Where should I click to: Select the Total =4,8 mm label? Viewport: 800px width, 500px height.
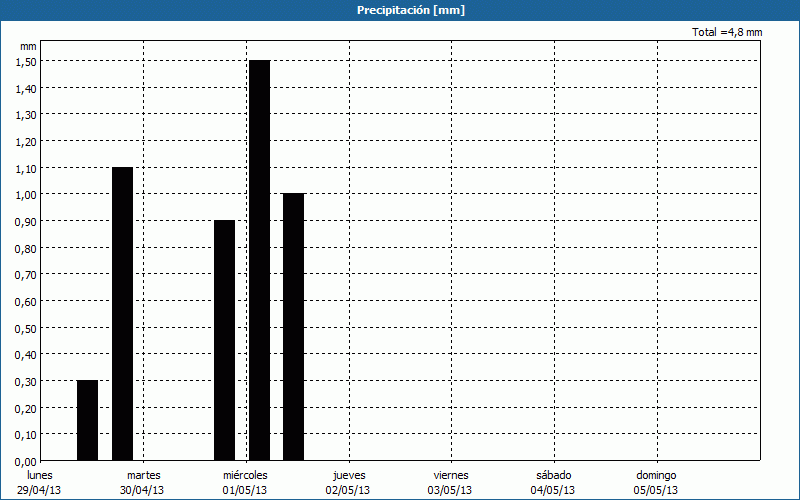pyautogui.click(x=727, y=32)
